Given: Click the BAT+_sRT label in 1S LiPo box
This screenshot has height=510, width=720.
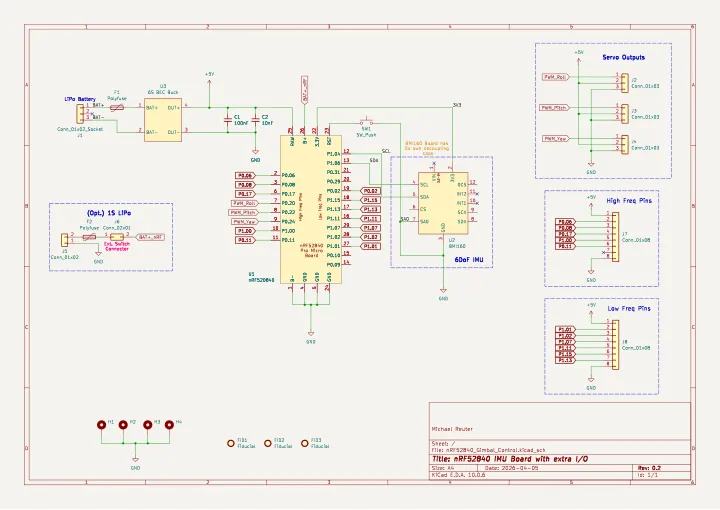Looking at the screenshot, I should coord(150,237).
